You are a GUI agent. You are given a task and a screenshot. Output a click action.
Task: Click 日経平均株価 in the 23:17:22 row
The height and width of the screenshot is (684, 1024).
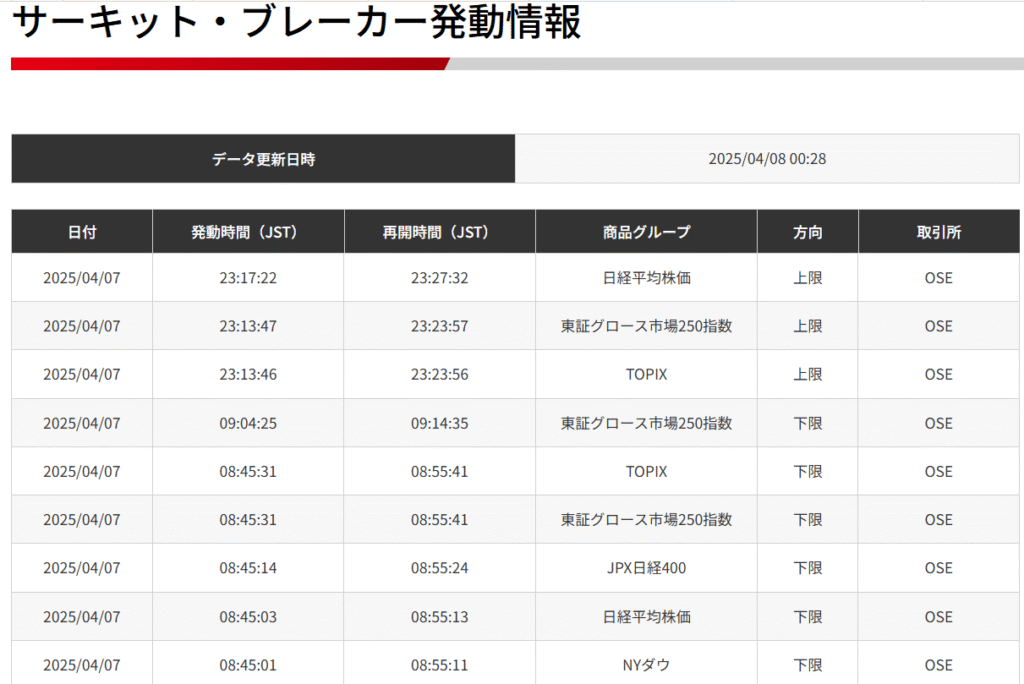647,278
